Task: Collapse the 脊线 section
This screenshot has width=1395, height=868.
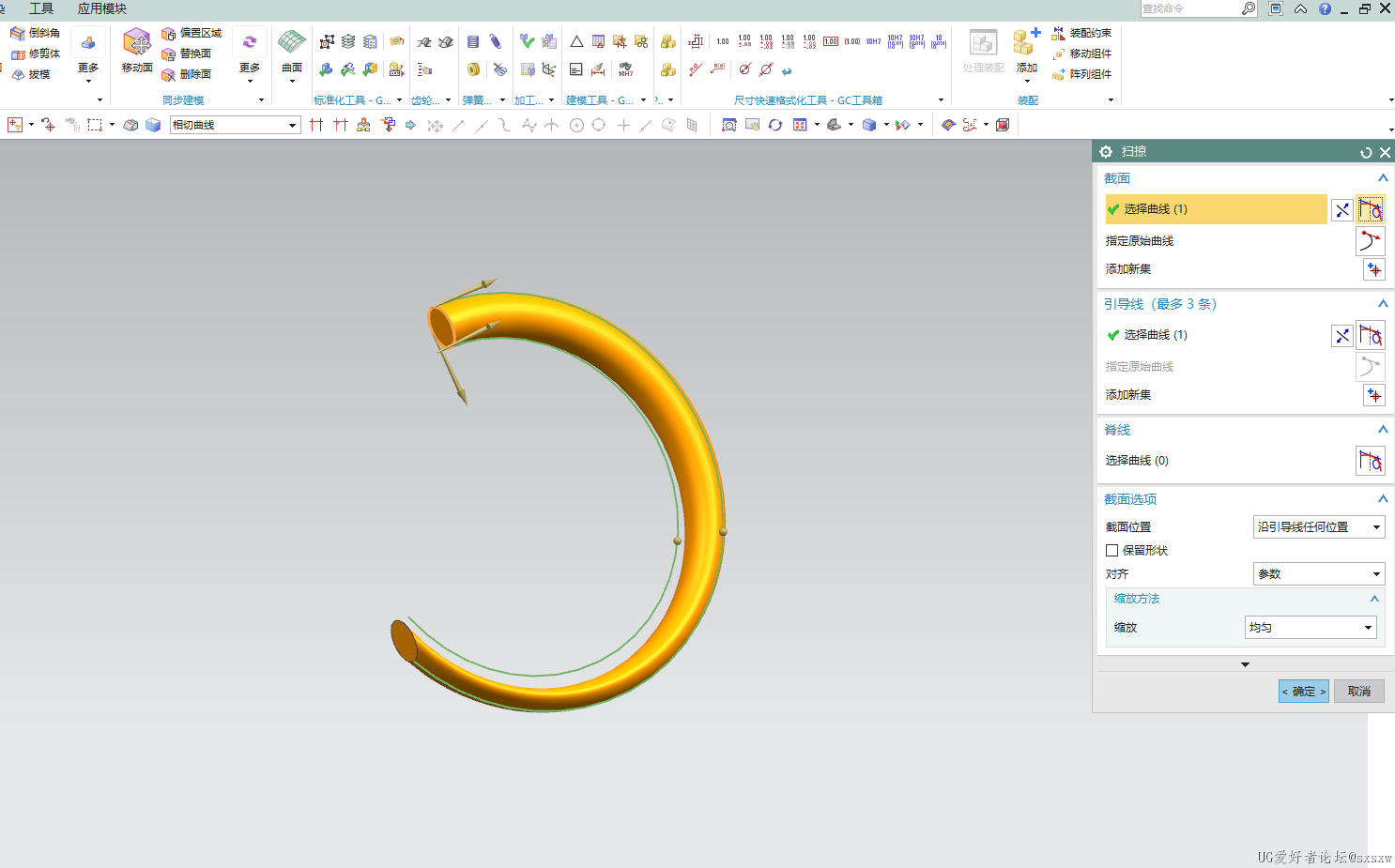Action: coord(1383,430)
